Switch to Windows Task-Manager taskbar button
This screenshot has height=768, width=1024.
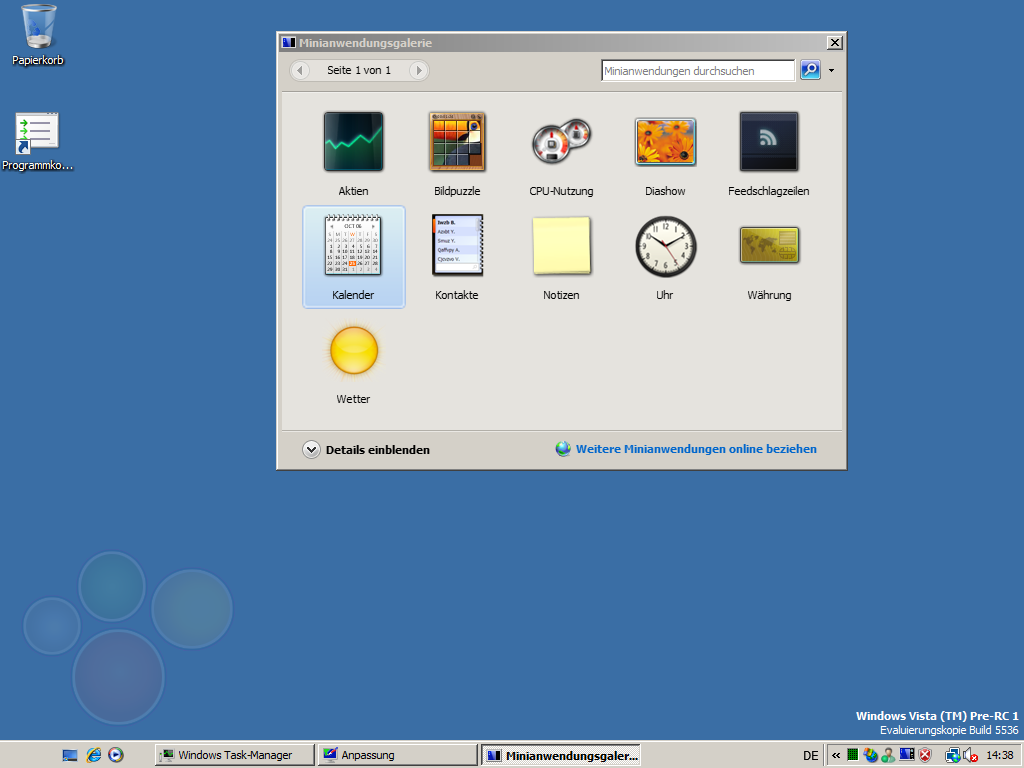[x=235, y=755]
